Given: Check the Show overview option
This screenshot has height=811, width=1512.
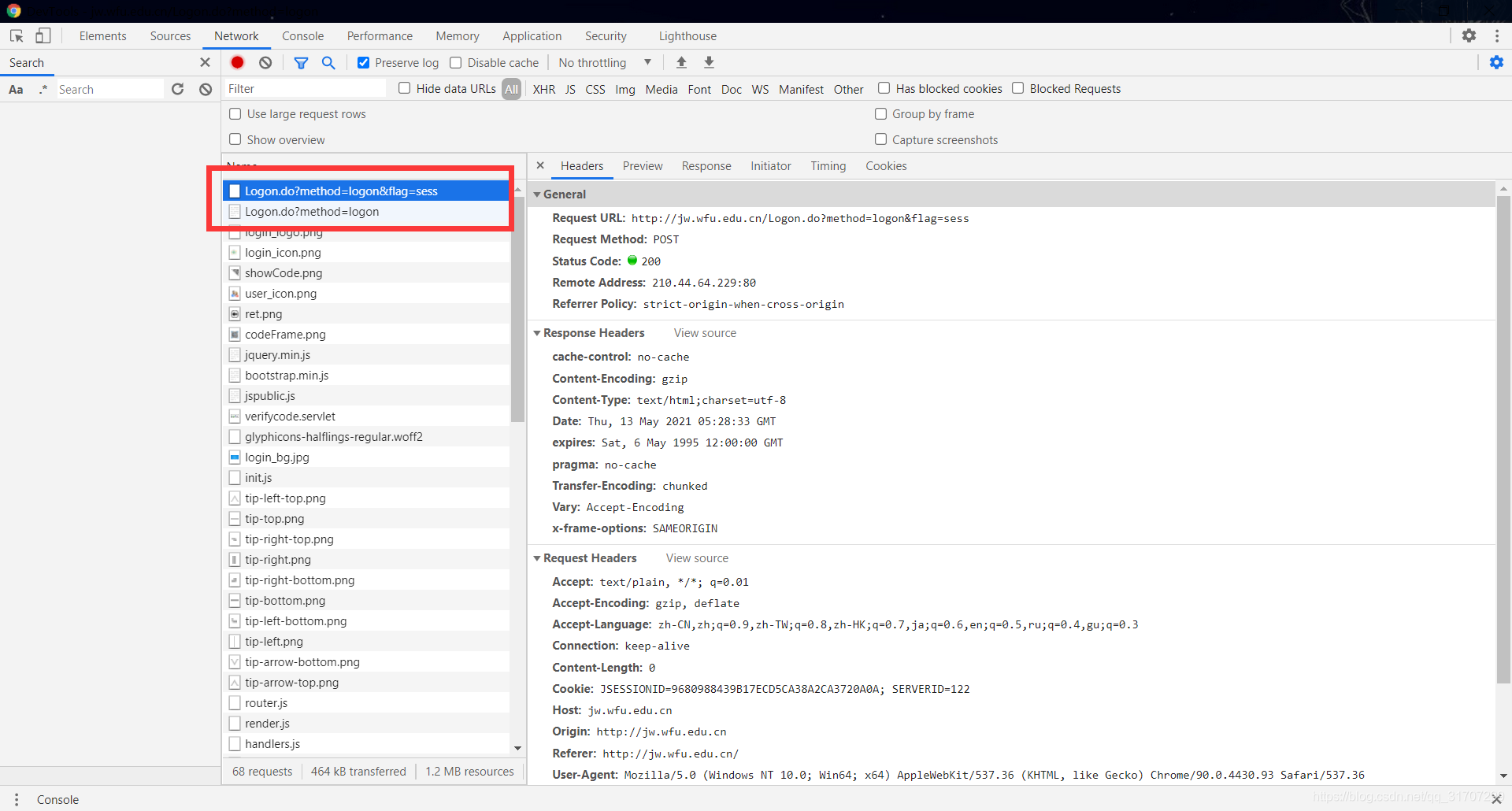Looking at the screenshot, I should (235, 139).
